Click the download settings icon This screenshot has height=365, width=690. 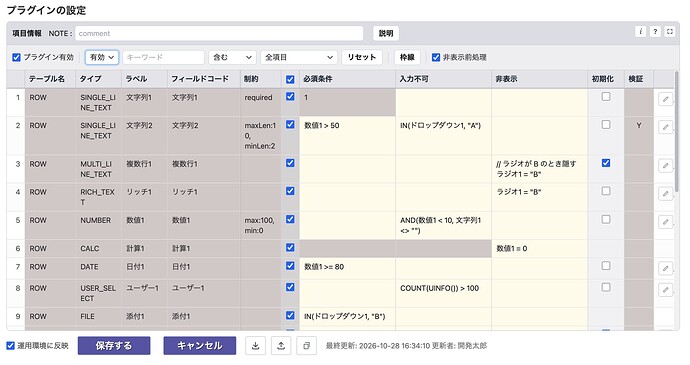tap(255, 346)
